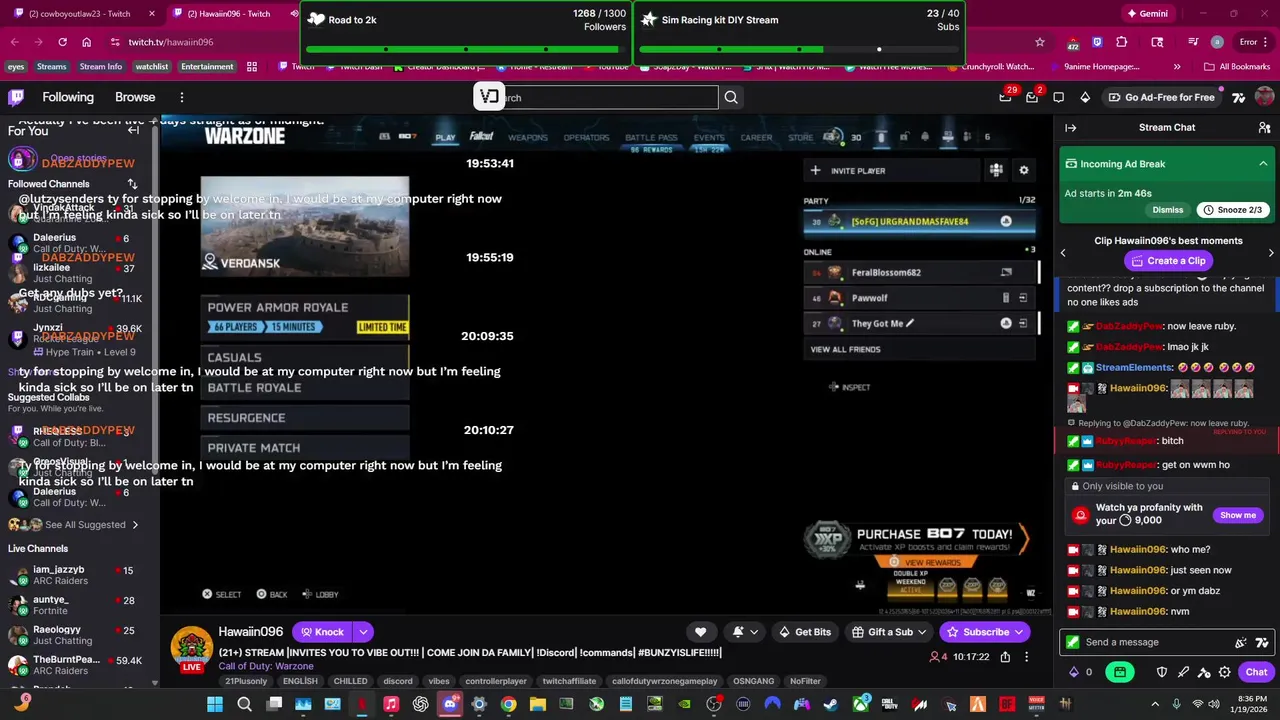Open the whispers icon with 2 badge
The height and width of the screenshot is (720, 1280).
(1032, 97)
